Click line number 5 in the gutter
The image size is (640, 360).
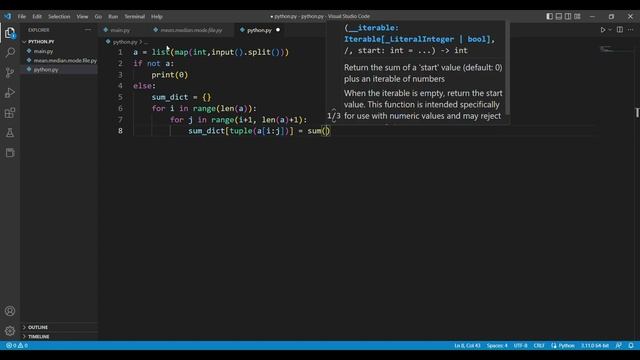pyautogui.click(x=120, y=97)
